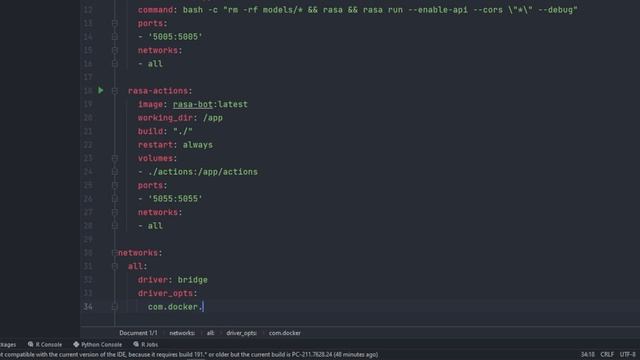Click the 'driver: bridge' line
This screenshot has width=640, height=360.
pyautogui.click(x=173, y=280)
